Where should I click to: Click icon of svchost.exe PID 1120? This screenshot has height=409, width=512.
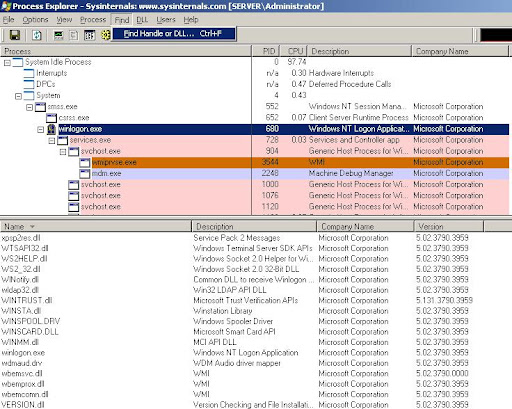[73, 207]
